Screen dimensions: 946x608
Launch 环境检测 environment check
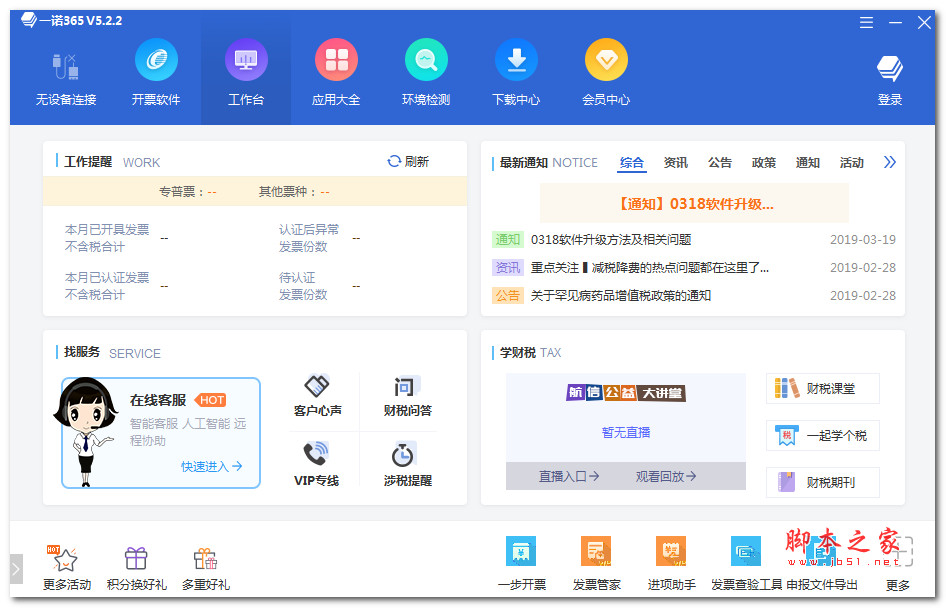click(426, 70)
